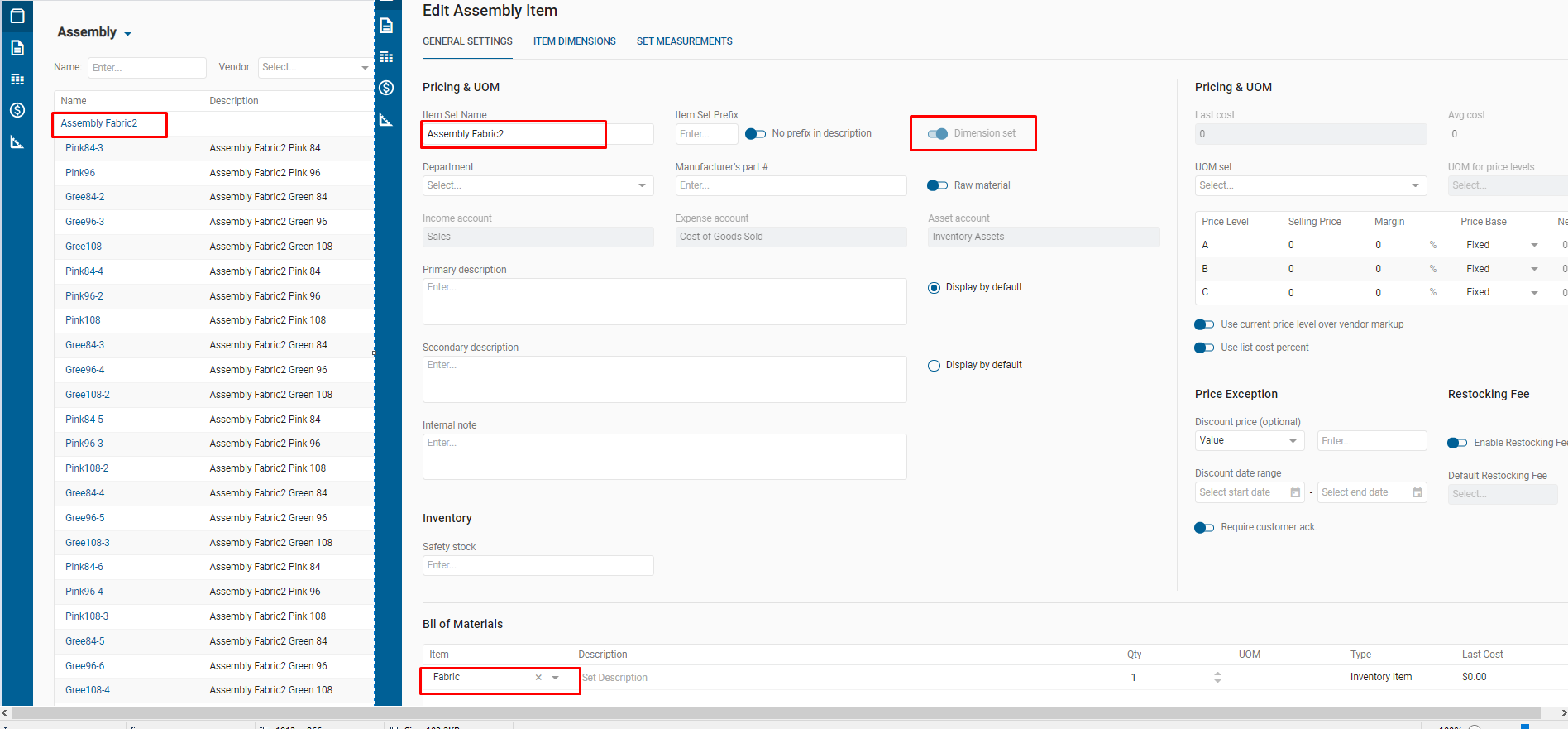Open the calendar for discount start date
Viewport: 1568px width, 729px height.
coord(1295,492)
